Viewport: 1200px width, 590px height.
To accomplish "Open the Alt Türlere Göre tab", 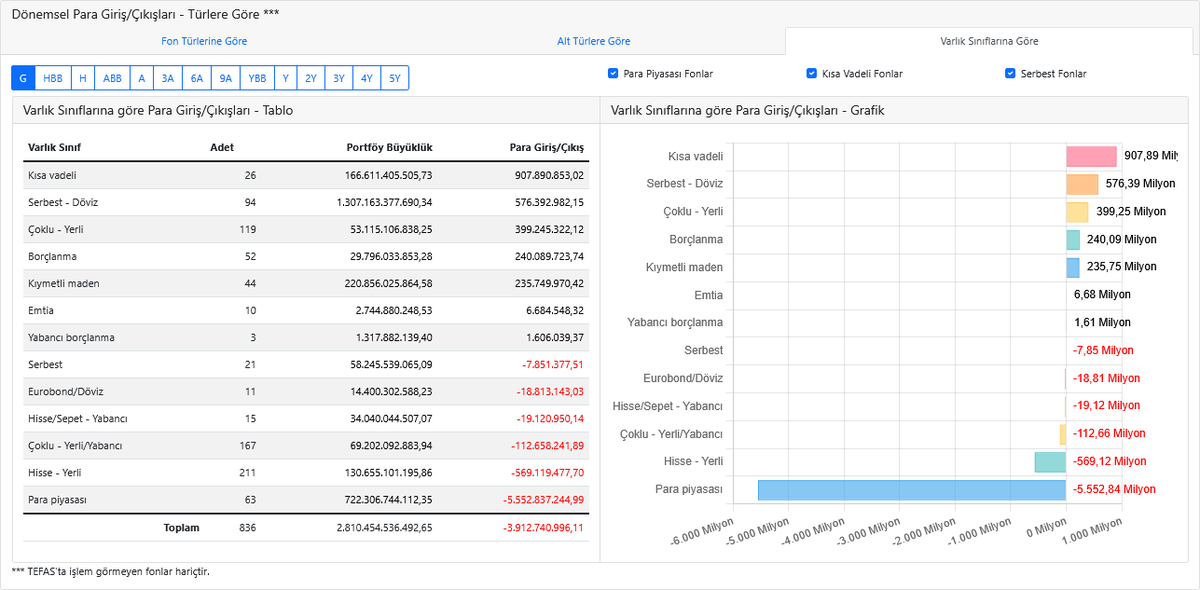I will [x=594, y=41].
